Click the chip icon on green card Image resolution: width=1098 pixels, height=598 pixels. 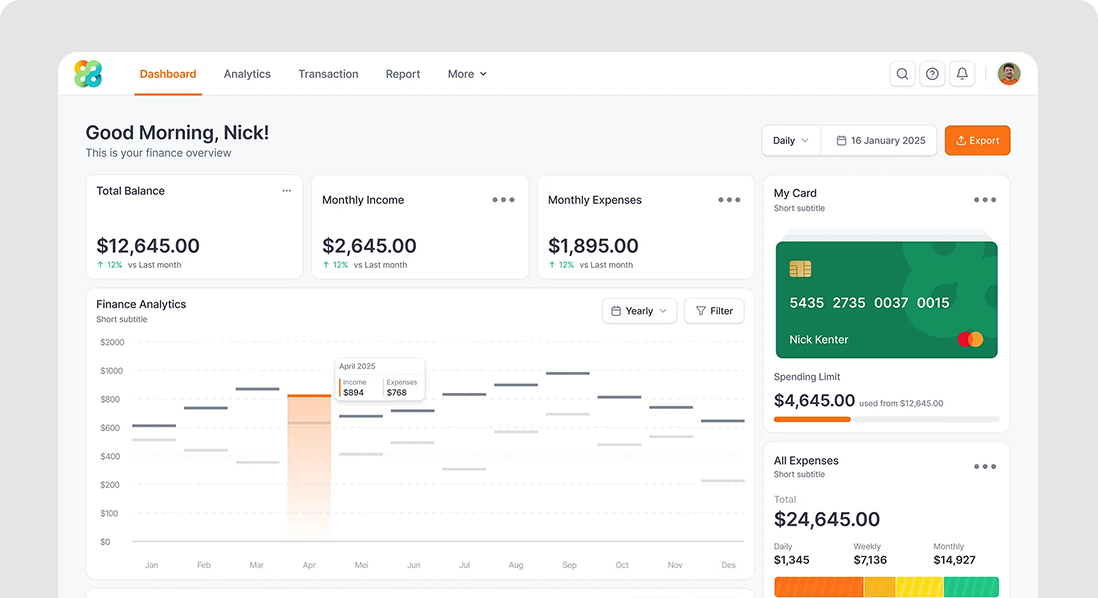tap(800, 269)
